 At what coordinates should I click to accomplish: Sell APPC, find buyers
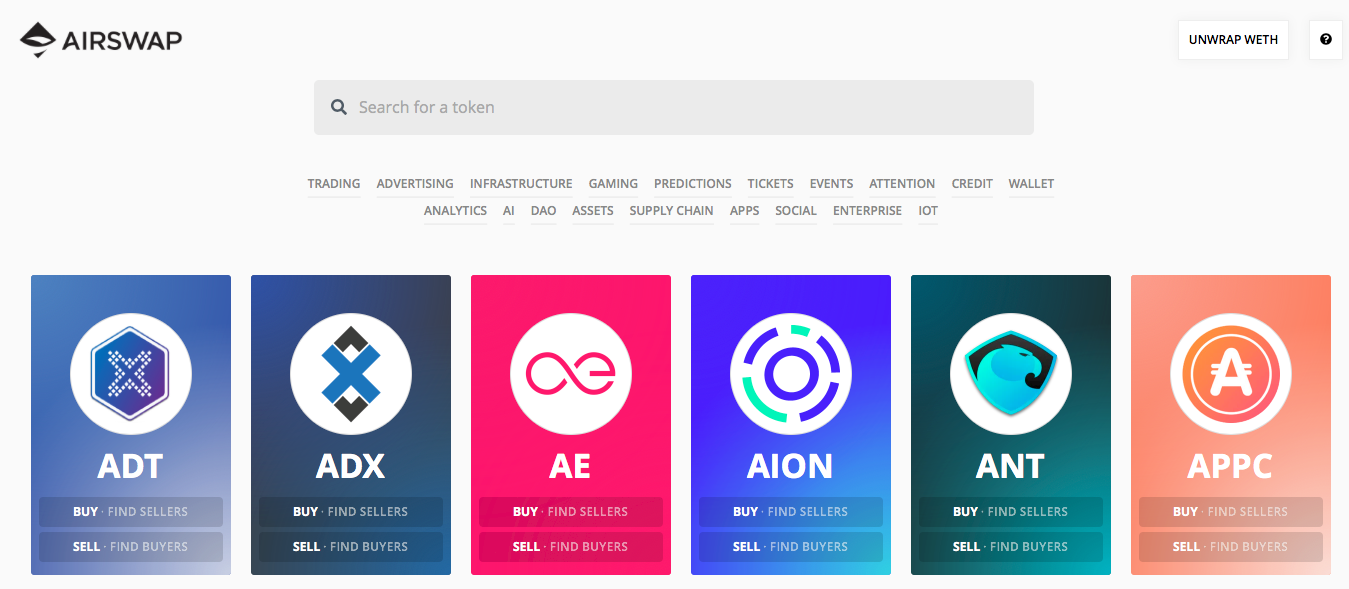pyautogui.click(x=1231, y=547)
